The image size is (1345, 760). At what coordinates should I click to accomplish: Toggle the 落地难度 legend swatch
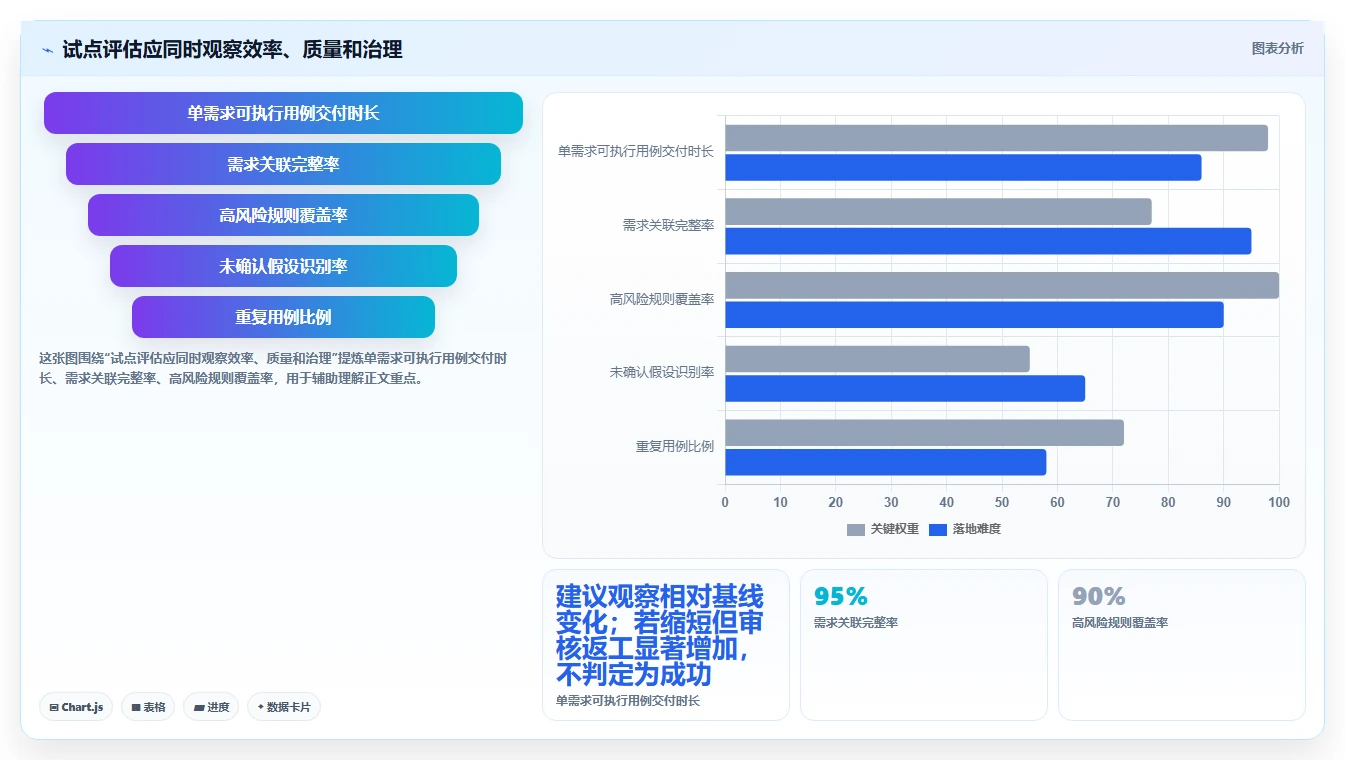(938, 529)
